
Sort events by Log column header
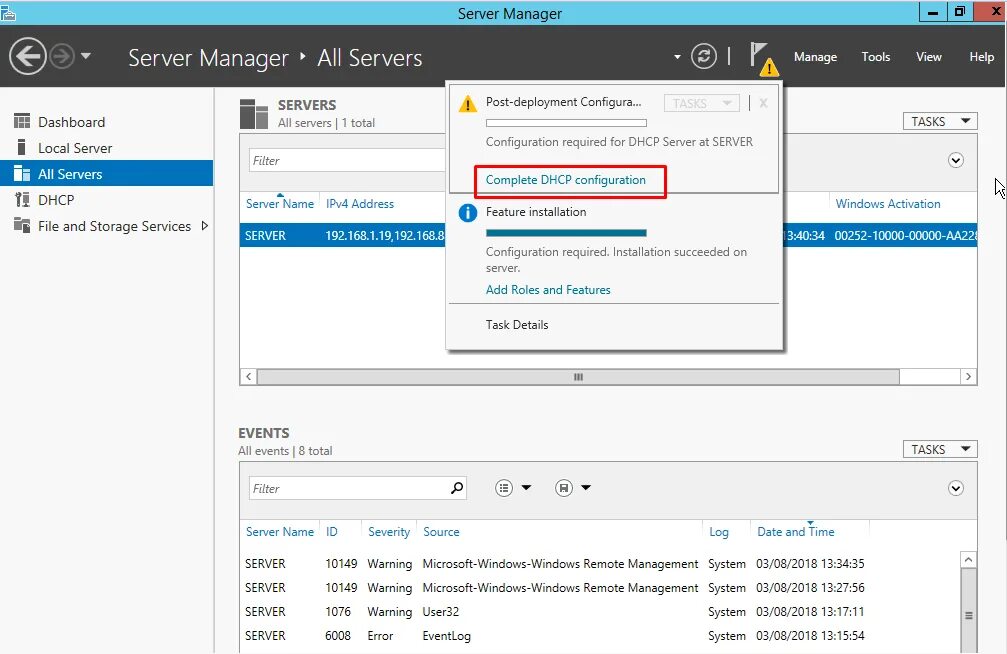click(x=719, y=532)
